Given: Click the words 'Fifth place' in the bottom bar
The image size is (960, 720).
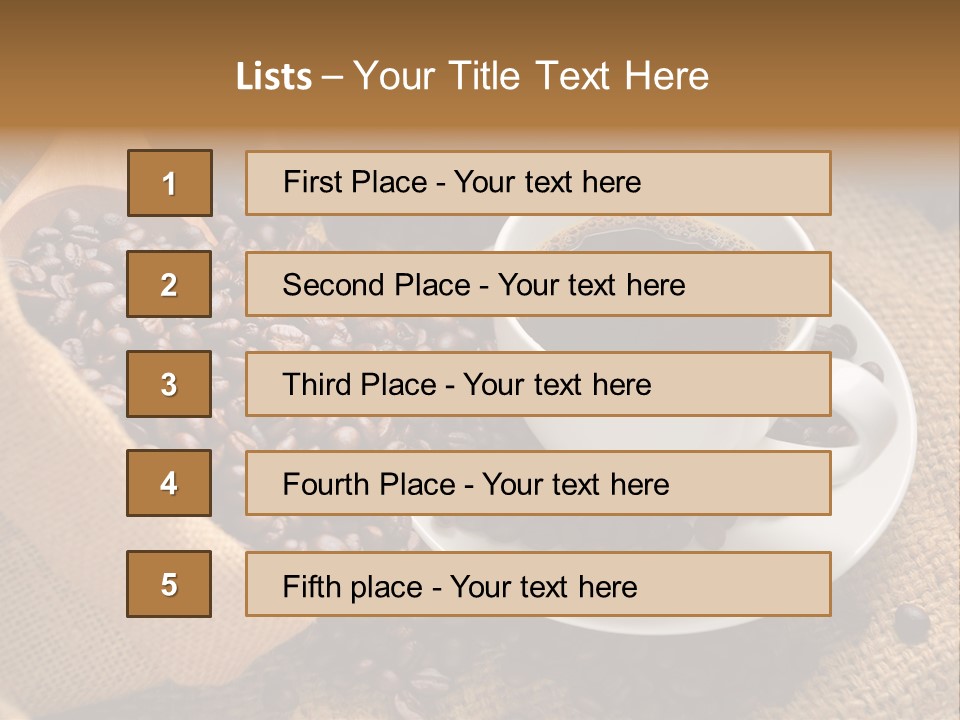Looking at the screenshot, I should tap(353, 587).
